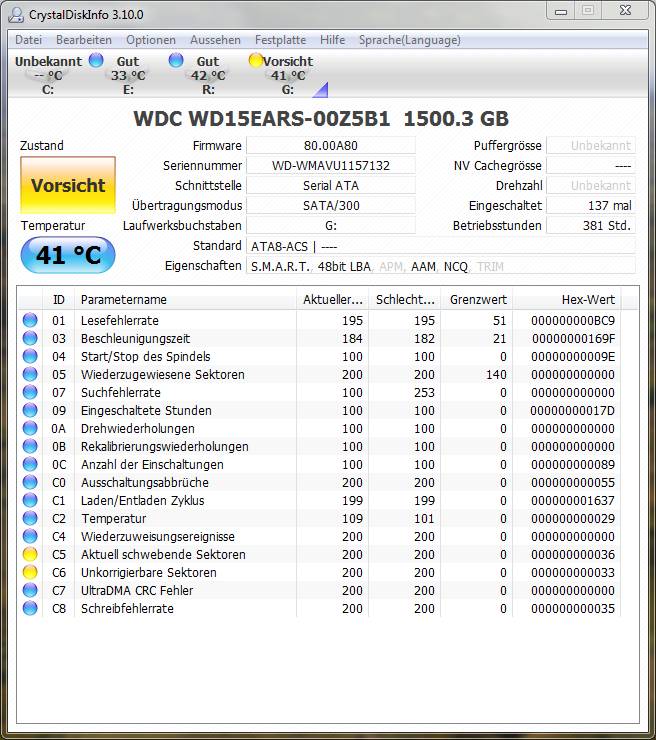The height and width of the screenshot is (740, 656).
Task: Click the drive title WDC WD15EARS-00Z5B1
Action: [x=262, y=118]
